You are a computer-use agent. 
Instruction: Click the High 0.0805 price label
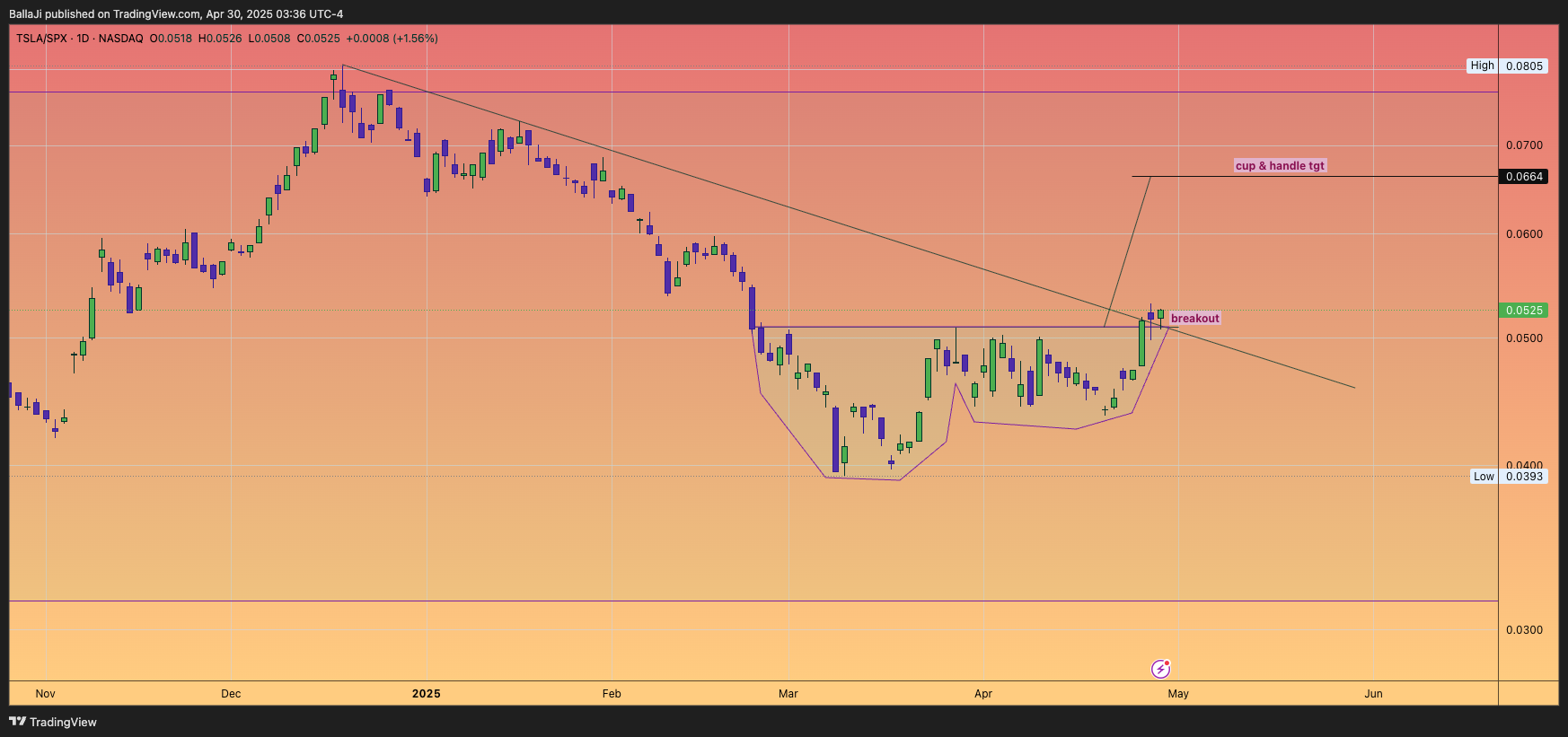tap(1508, 66)
